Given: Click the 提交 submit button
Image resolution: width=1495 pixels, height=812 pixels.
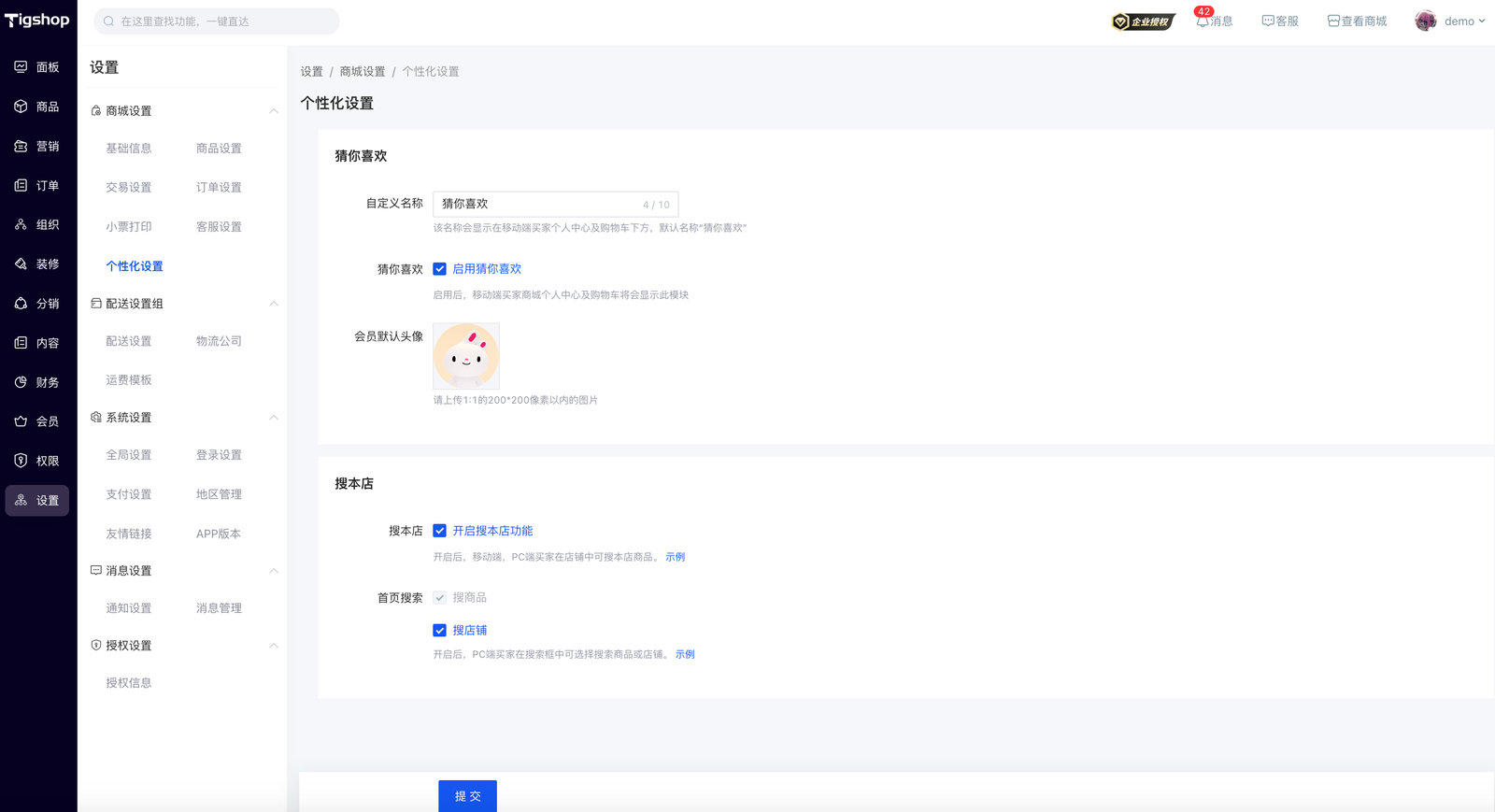Looking at the screenshot, I should [467, 796].
